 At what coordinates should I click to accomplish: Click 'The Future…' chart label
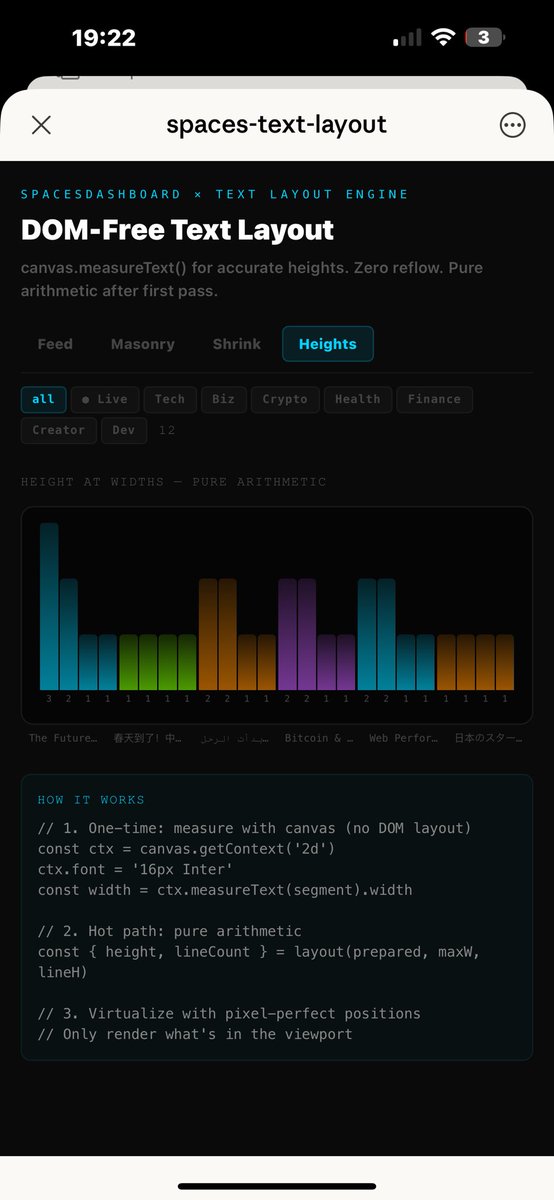coord(63,738)
